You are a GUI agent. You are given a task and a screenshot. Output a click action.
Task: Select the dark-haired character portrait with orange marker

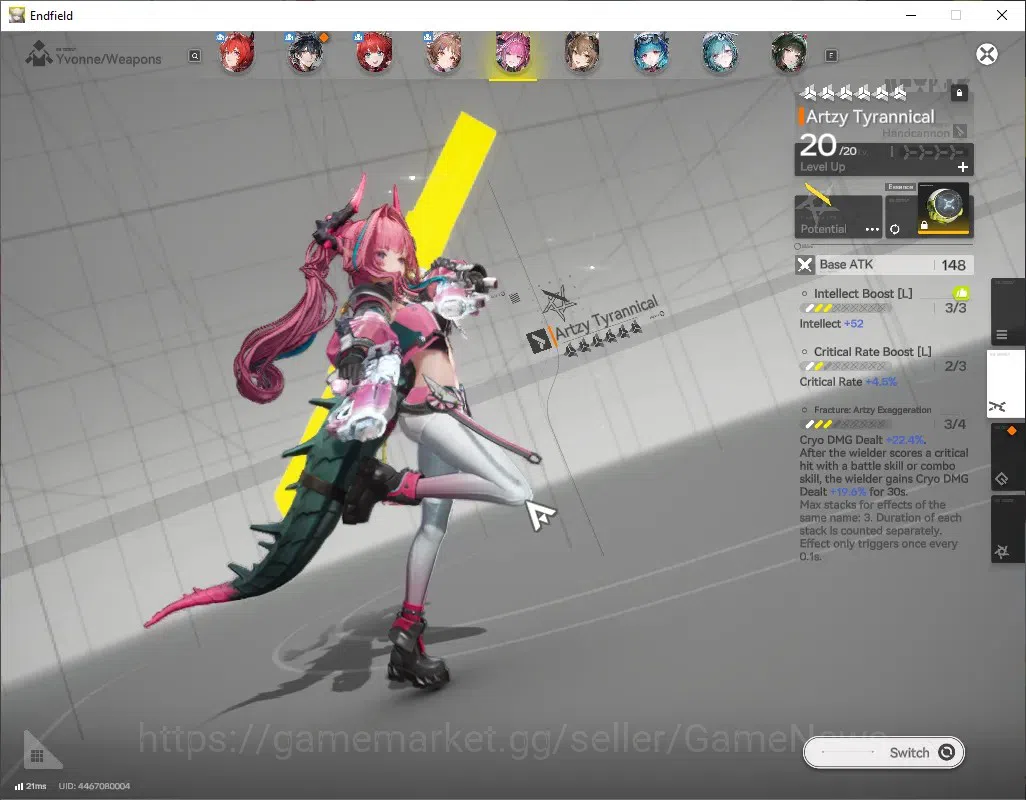click(306, 52)
